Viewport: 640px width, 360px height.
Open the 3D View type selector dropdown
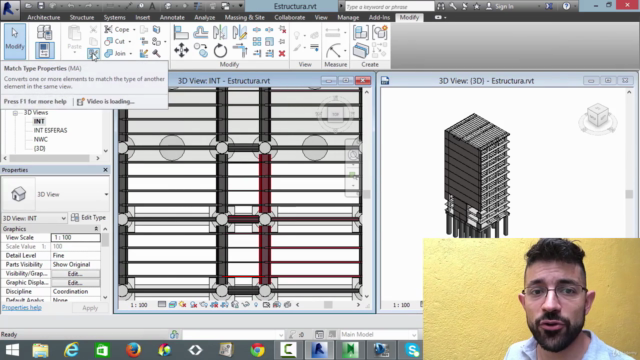[106, 194]
